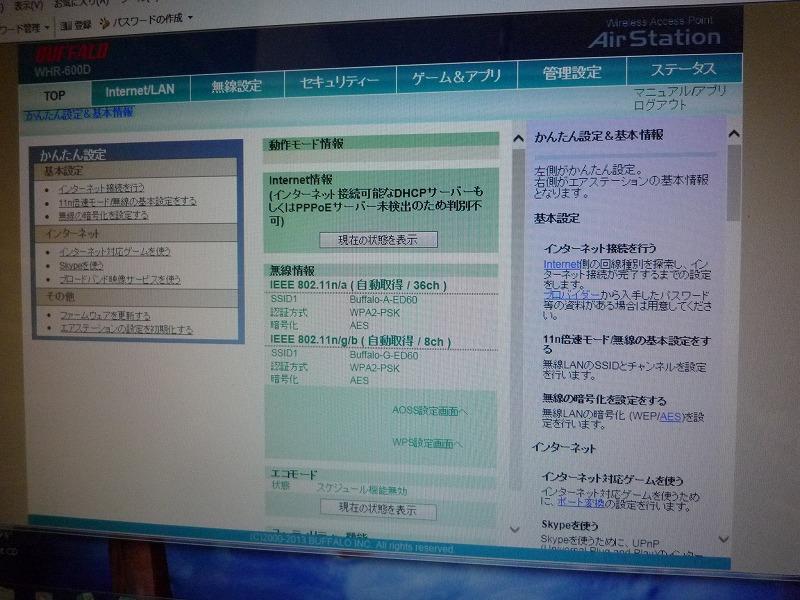Switch to the 管理設定 tab

click(572, 73)
